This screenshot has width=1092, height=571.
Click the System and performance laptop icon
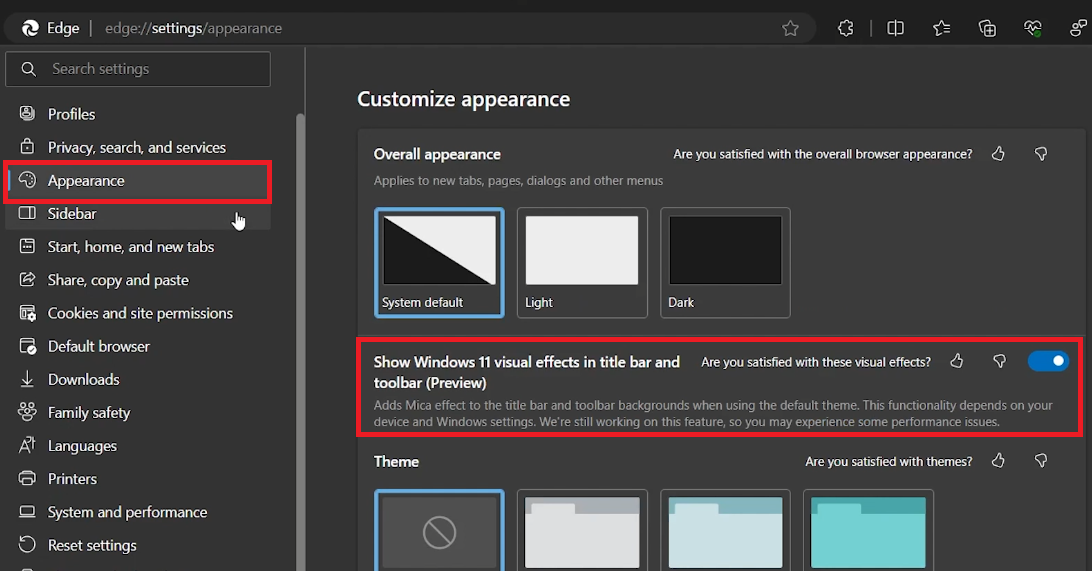click(x=27, y=512)
